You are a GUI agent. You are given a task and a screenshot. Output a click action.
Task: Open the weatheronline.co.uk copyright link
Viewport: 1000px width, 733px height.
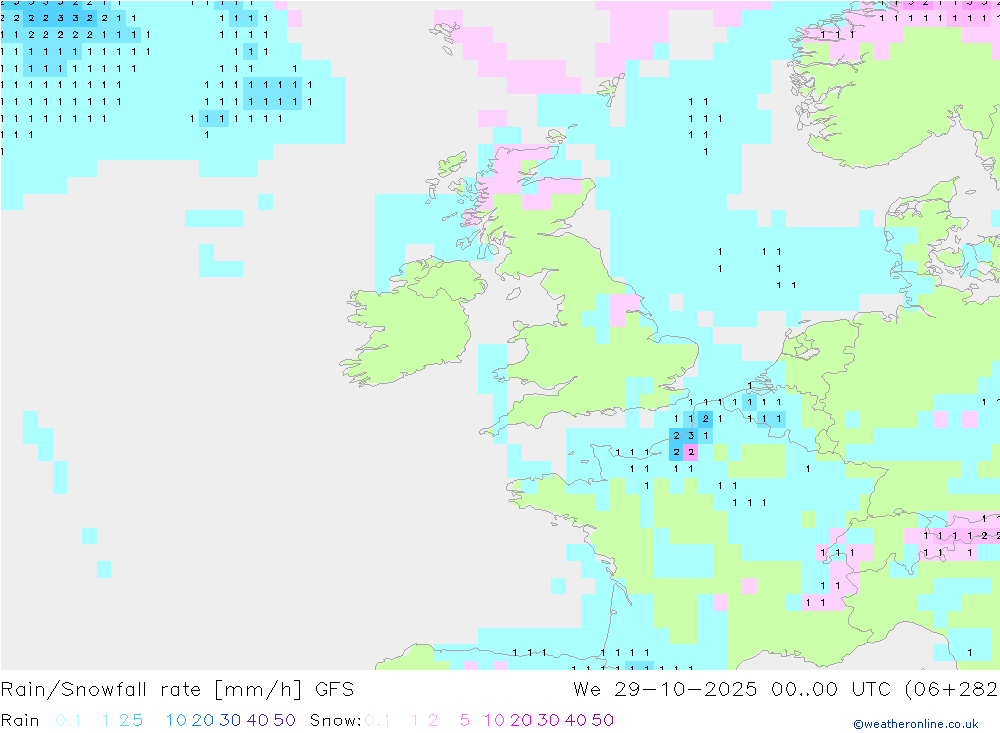[x=916, y=723]
